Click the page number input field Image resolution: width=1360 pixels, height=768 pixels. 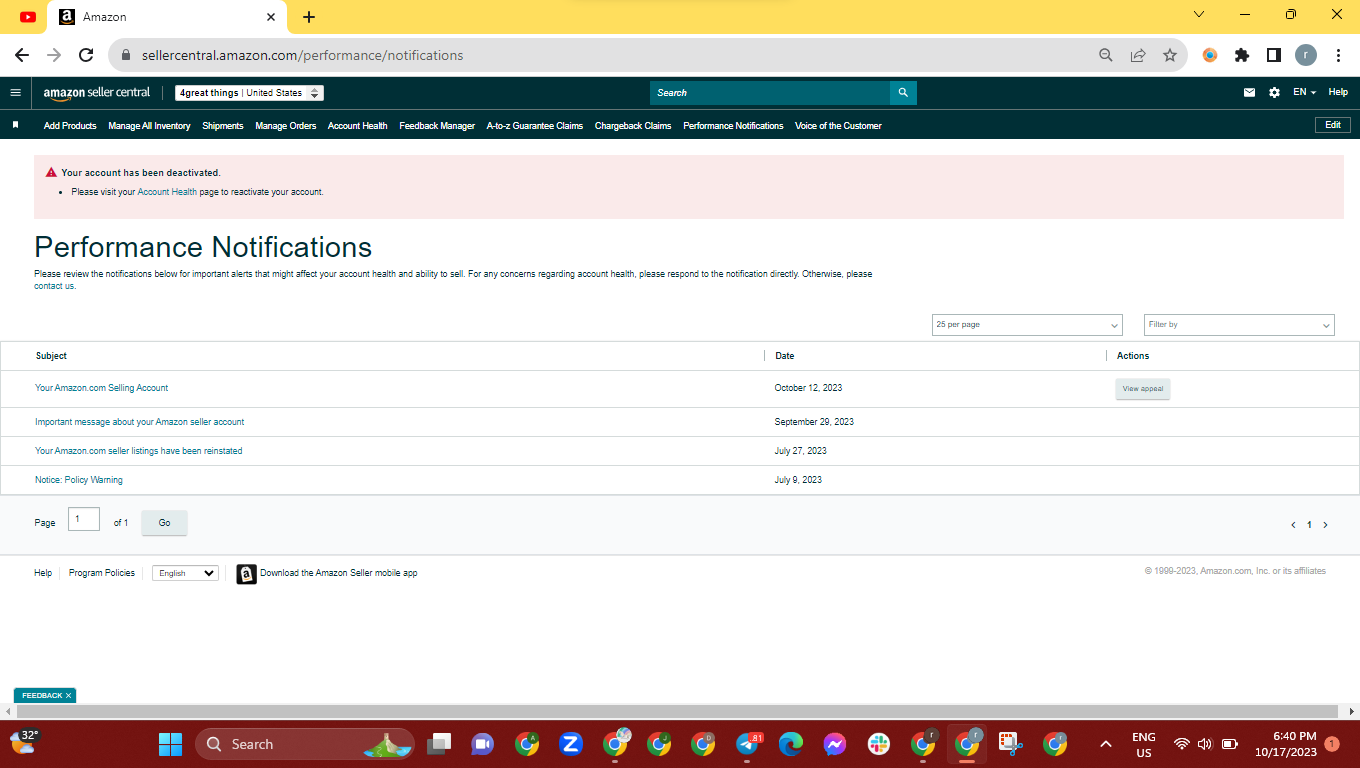[84, 519]
